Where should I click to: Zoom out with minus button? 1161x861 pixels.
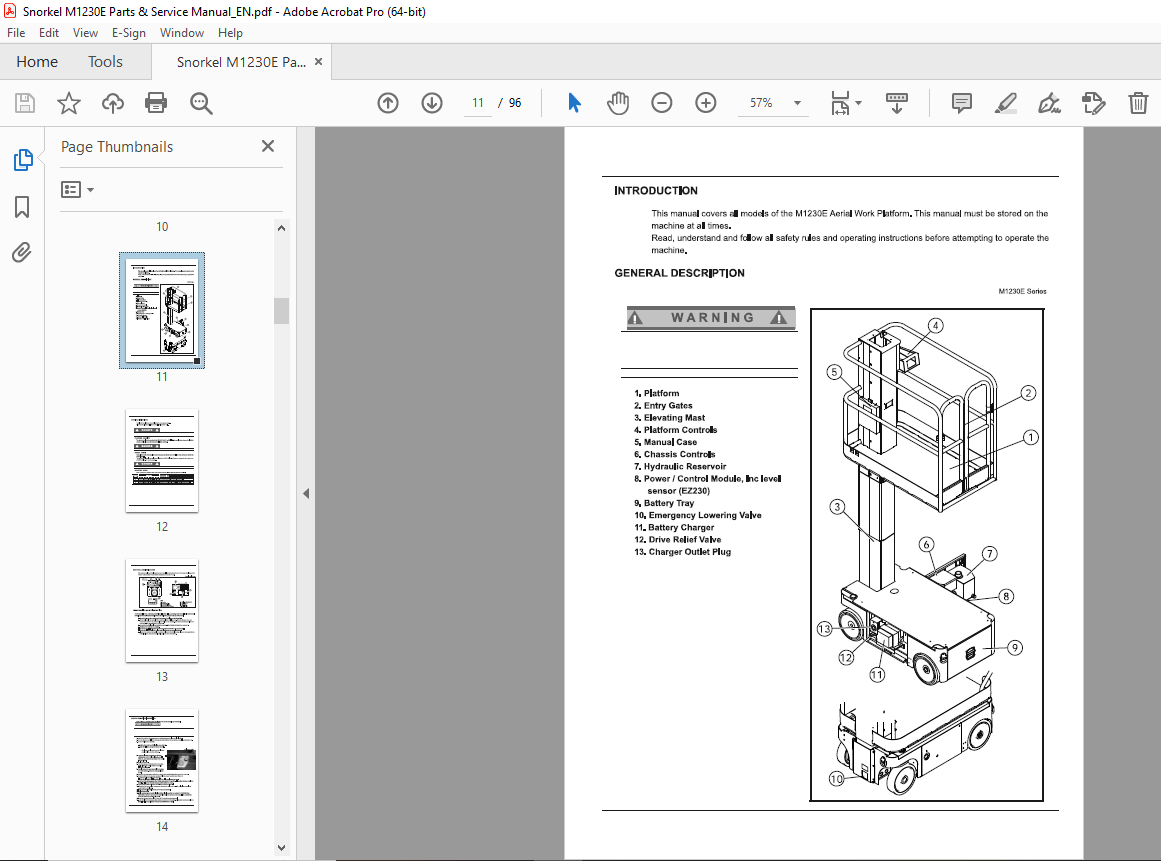tap(661, 103)
